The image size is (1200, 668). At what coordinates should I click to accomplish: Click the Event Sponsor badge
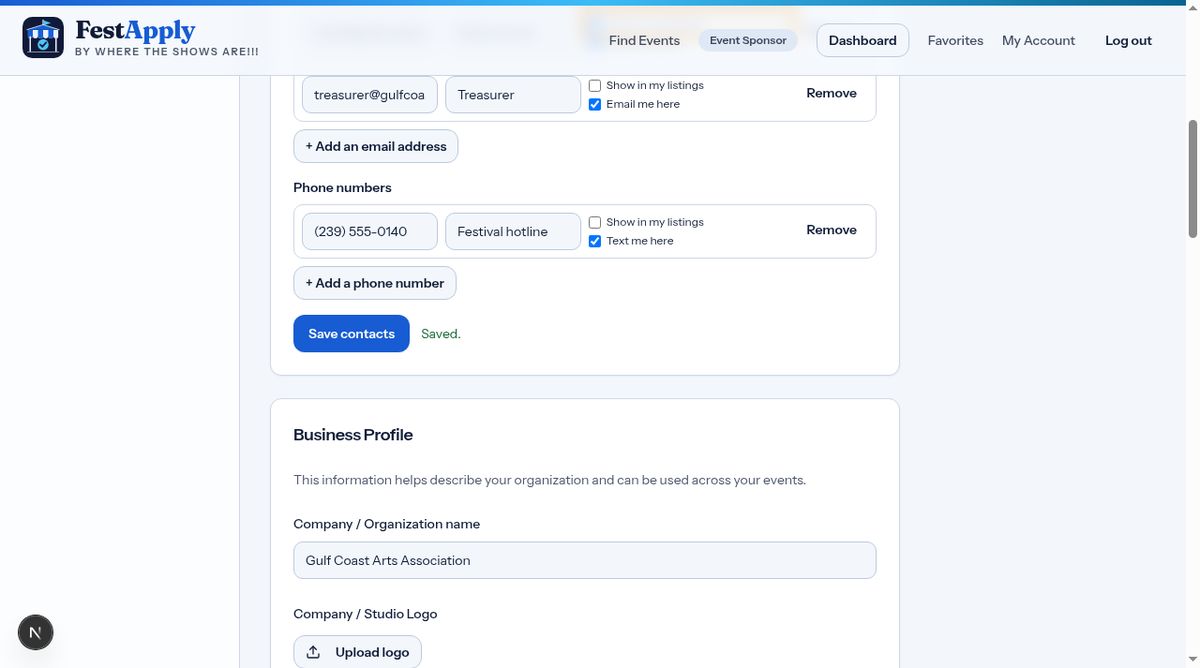coord(748,41)
